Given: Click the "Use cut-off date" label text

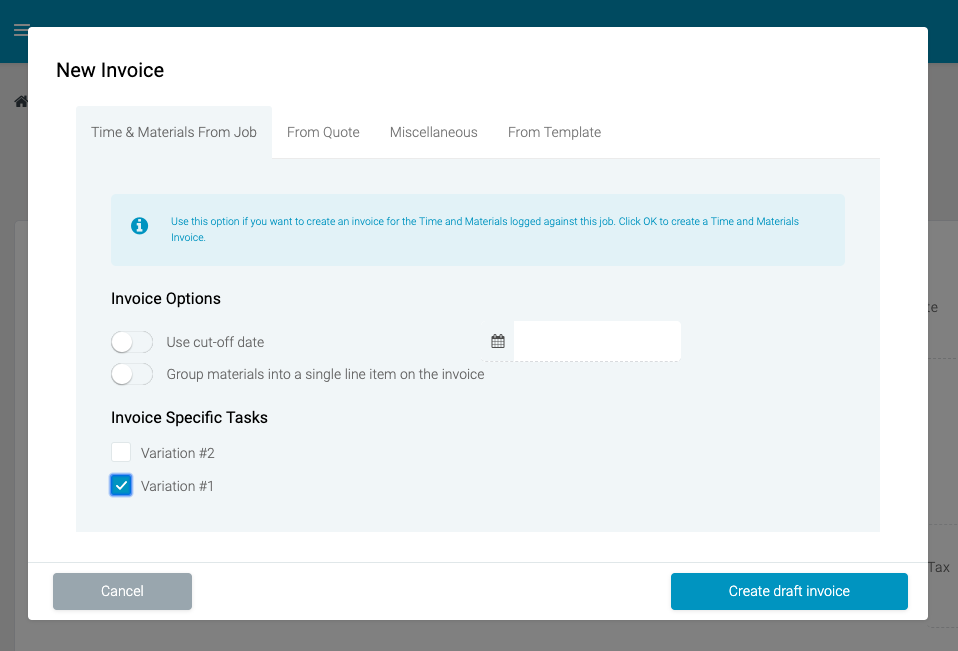Looking at the screenshot, I should click(215, 342).
